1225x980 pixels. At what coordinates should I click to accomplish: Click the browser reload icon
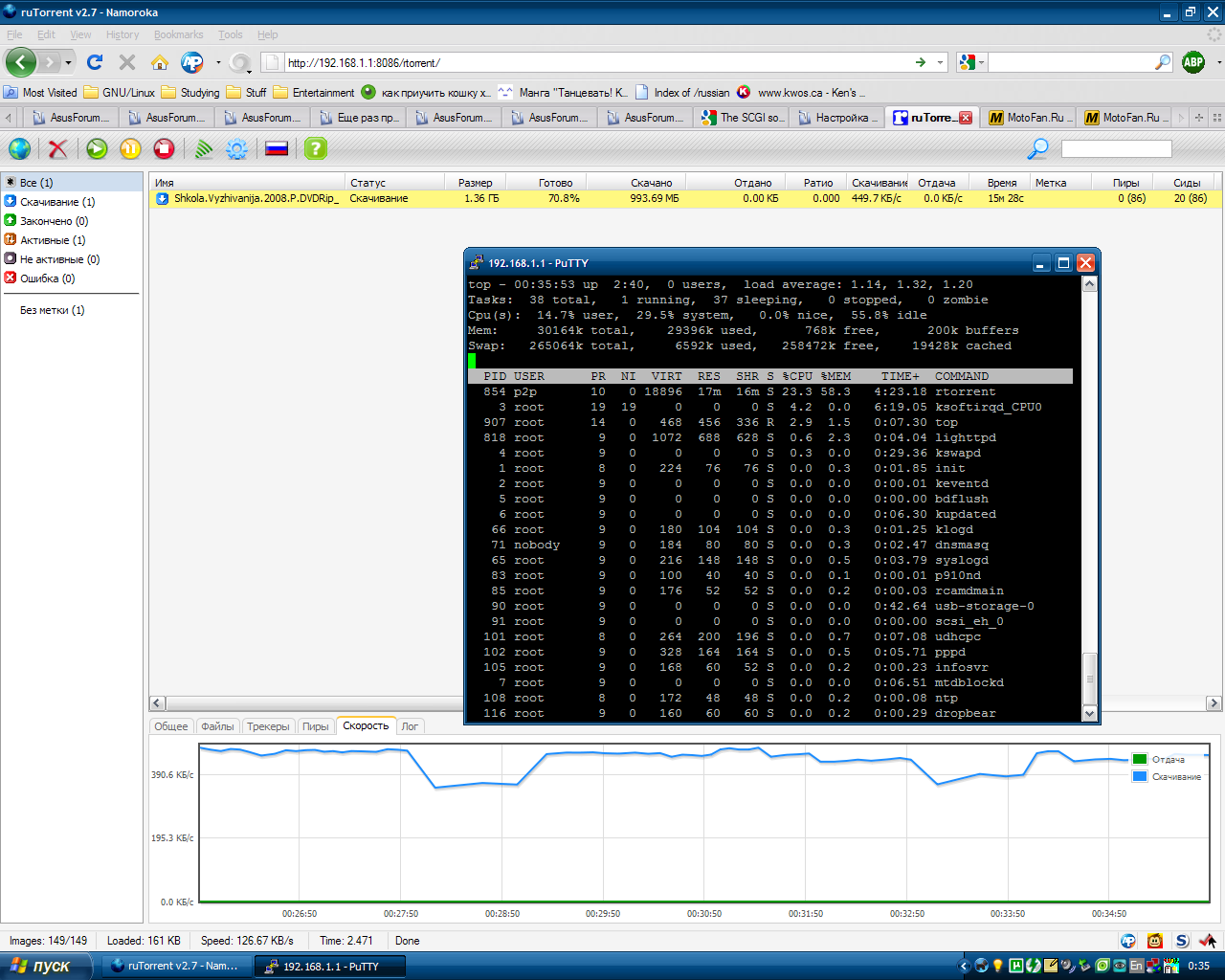click(95, 62)
